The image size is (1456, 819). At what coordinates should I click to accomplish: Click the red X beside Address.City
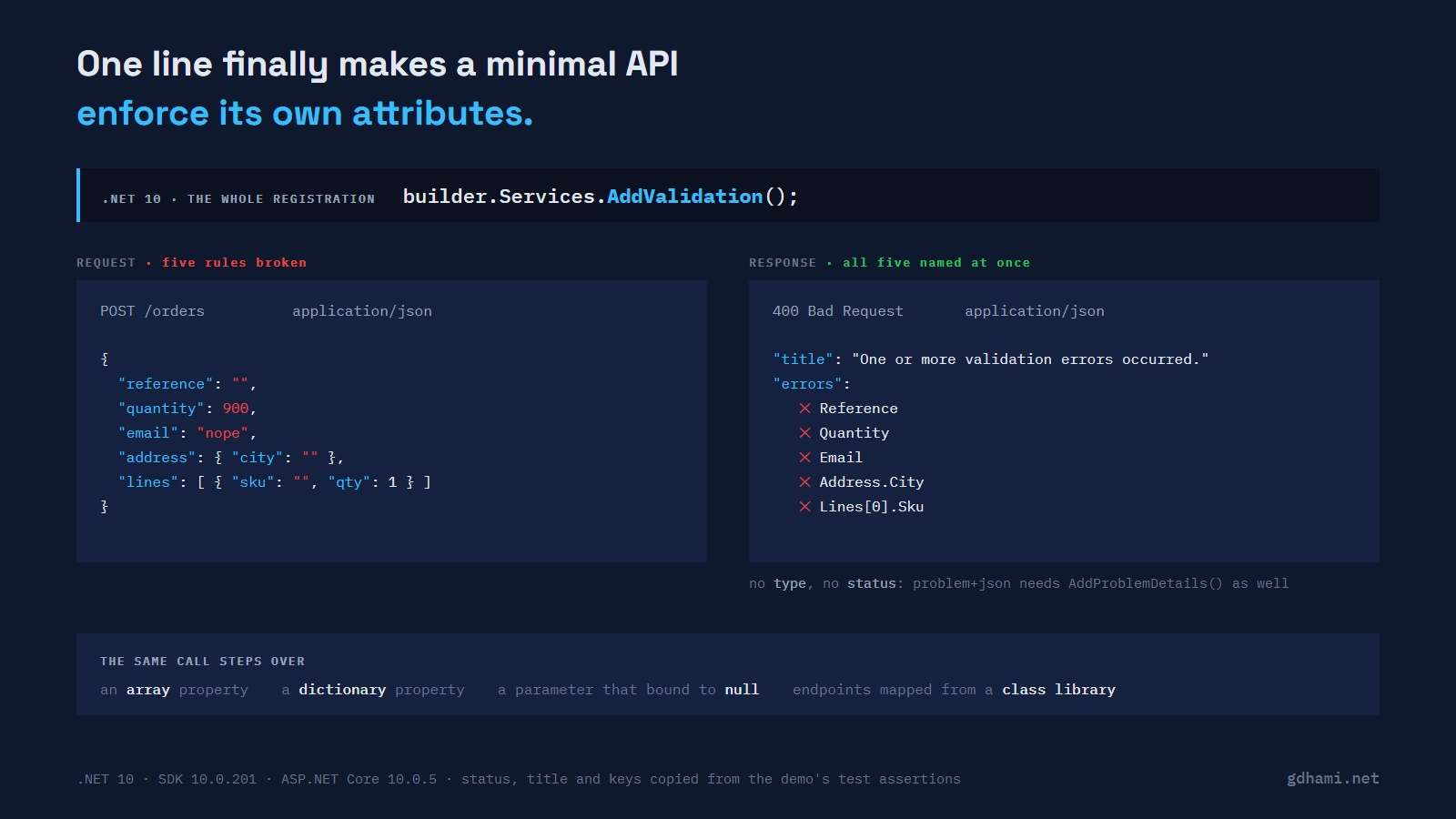click(x=804, y=482)
